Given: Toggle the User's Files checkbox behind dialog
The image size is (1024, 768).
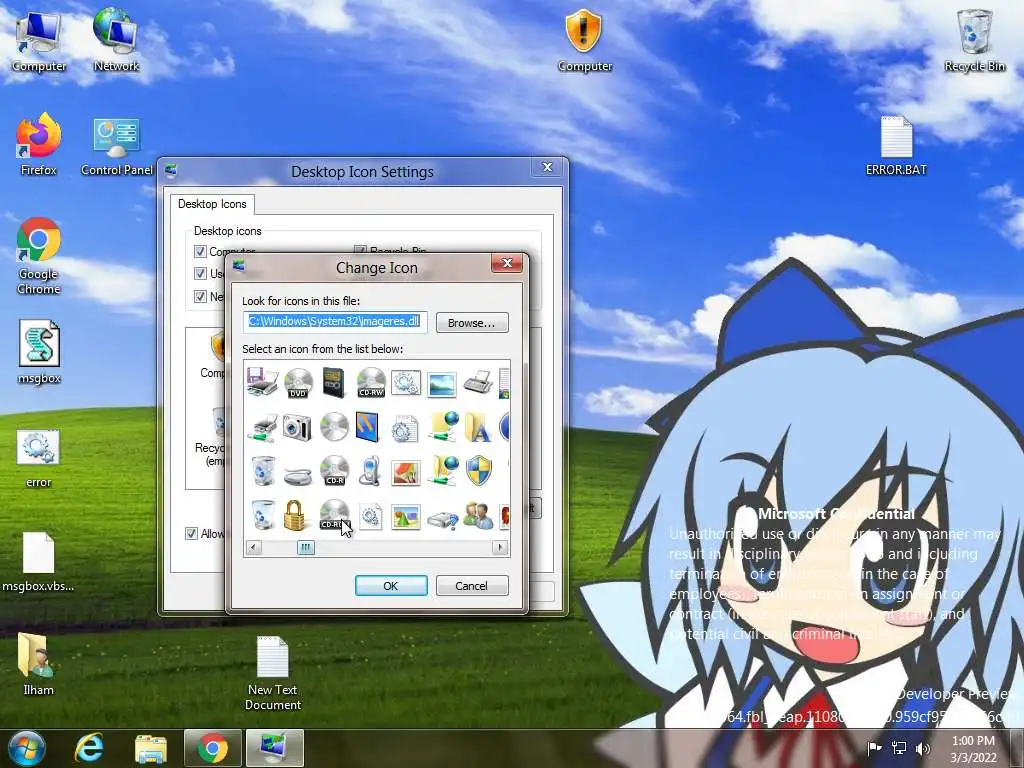Looking at the screenshot, I should [x=200, y=274].
